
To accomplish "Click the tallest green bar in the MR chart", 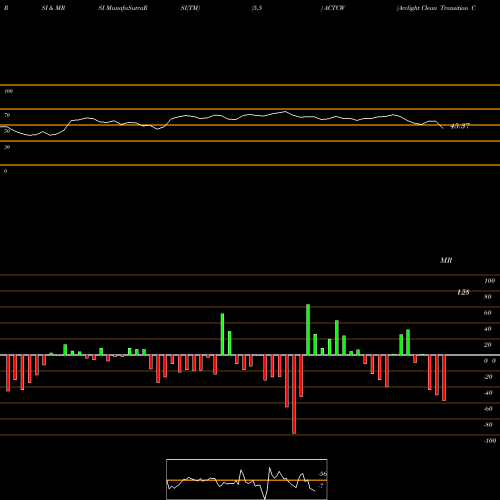I will click(x=308, y=330).
